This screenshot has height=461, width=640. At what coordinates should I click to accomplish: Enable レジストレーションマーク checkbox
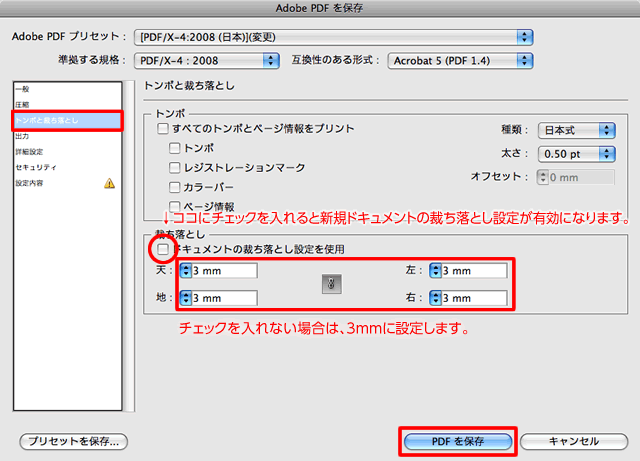(x=174, y=167)
